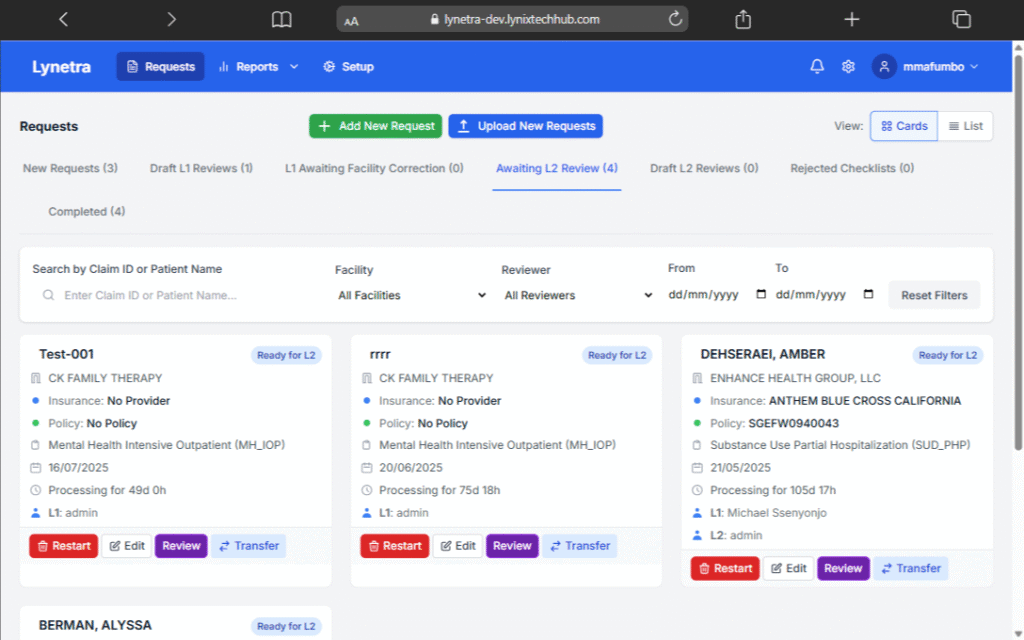
Task: Click the To date calendar picker icon
Action: 868,295
